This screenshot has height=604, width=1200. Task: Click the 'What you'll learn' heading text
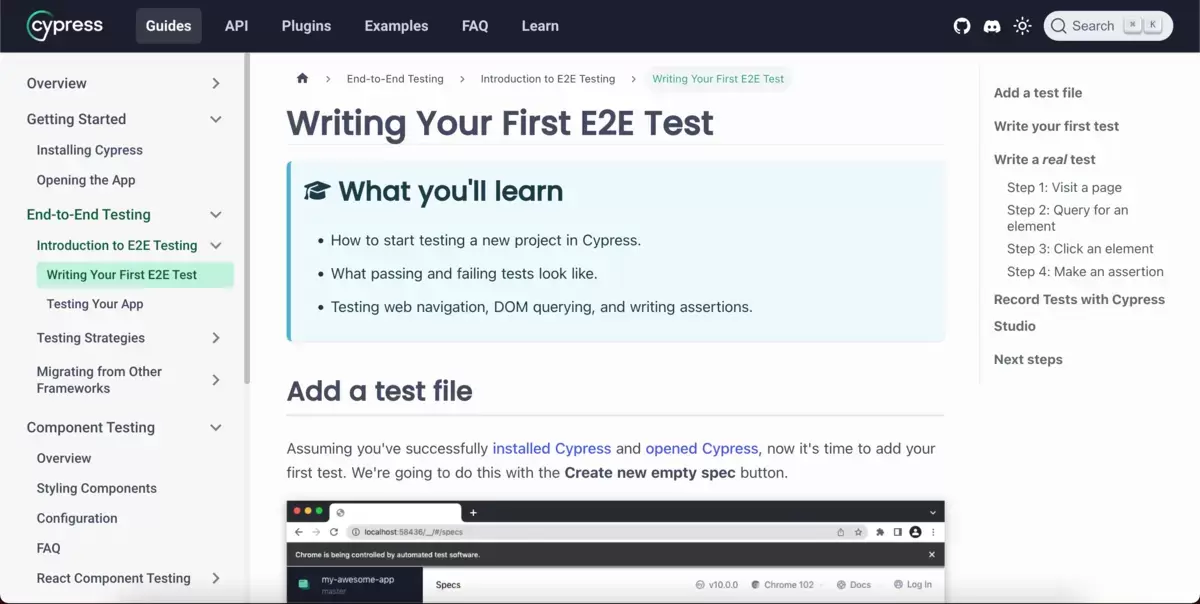tap(451, 191)
